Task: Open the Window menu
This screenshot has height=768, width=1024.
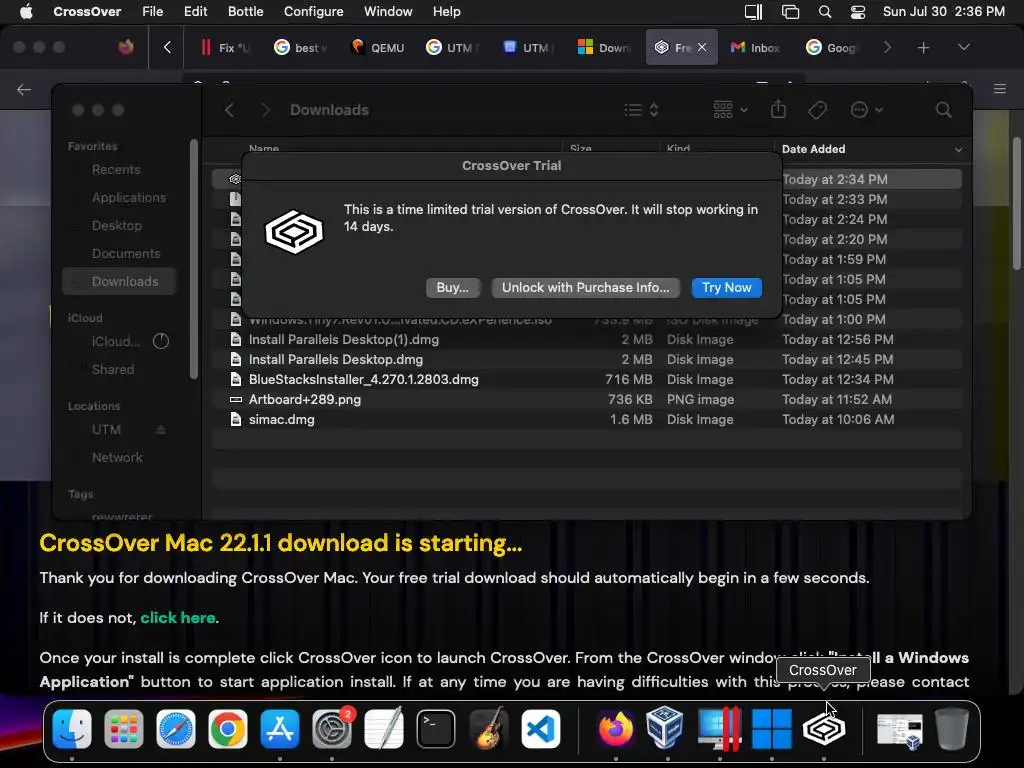Action: point(388,12)
